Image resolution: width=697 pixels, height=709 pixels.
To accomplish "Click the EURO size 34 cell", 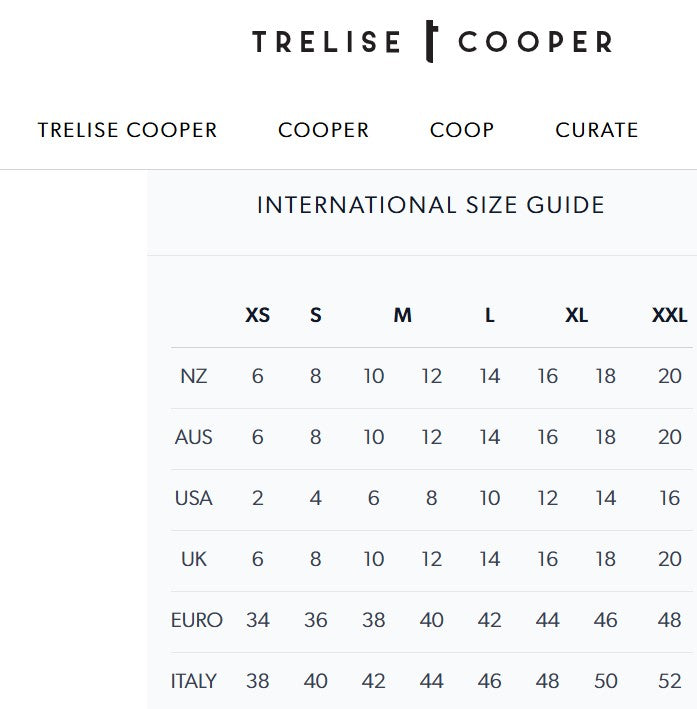I will pyautogui.click(x=257, y=620).
